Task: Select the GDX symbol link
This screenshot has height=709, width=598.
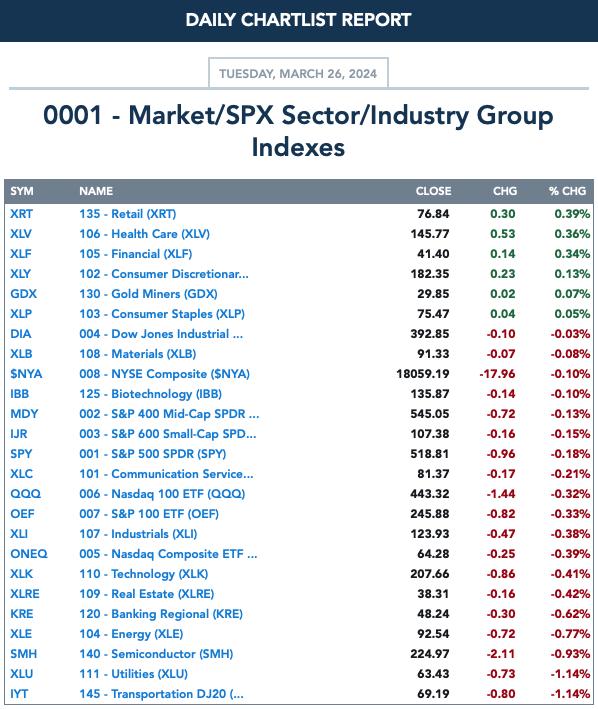Action: tap(24, 294)
